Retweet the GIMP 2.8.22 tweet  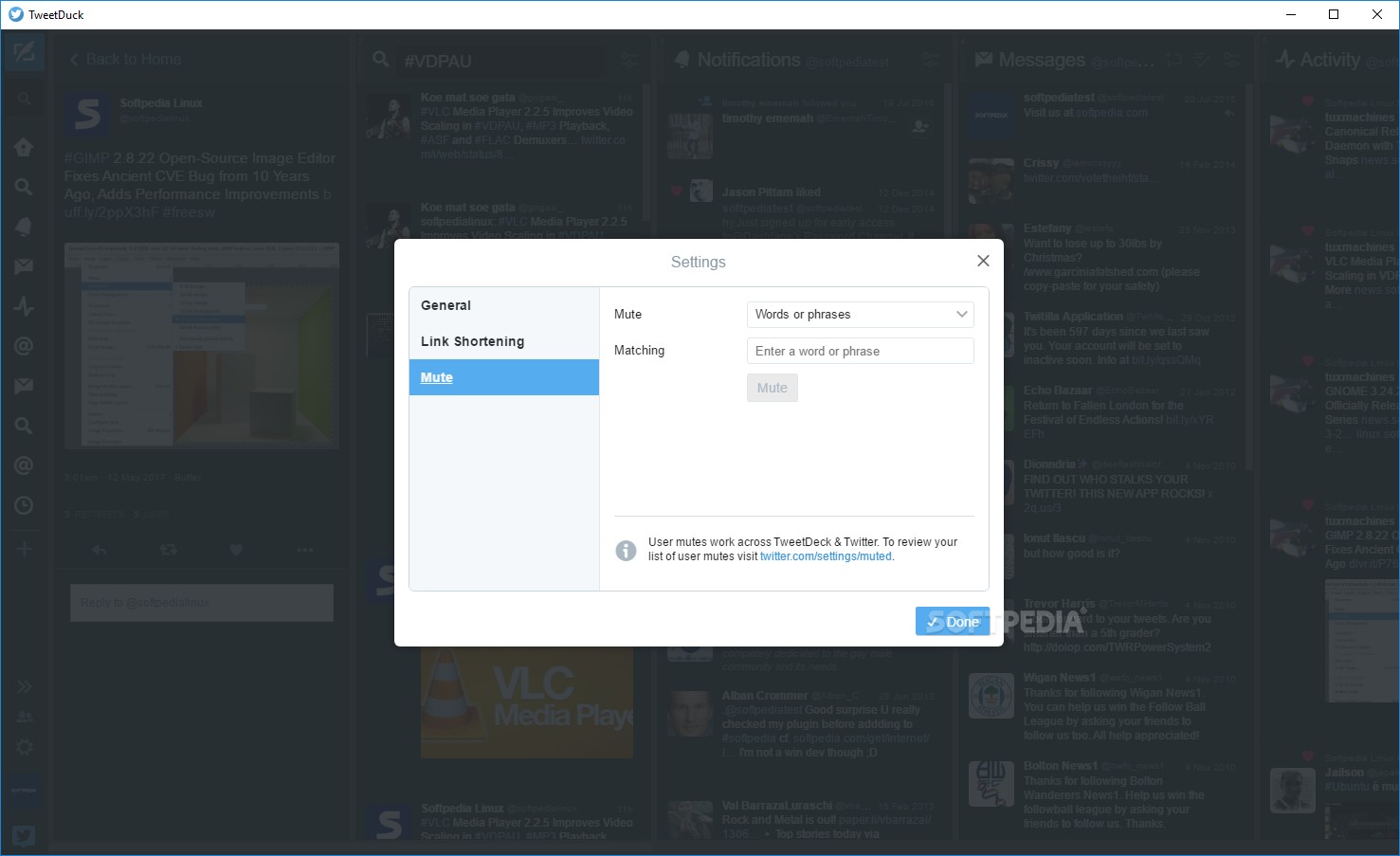tap(168, 550)
